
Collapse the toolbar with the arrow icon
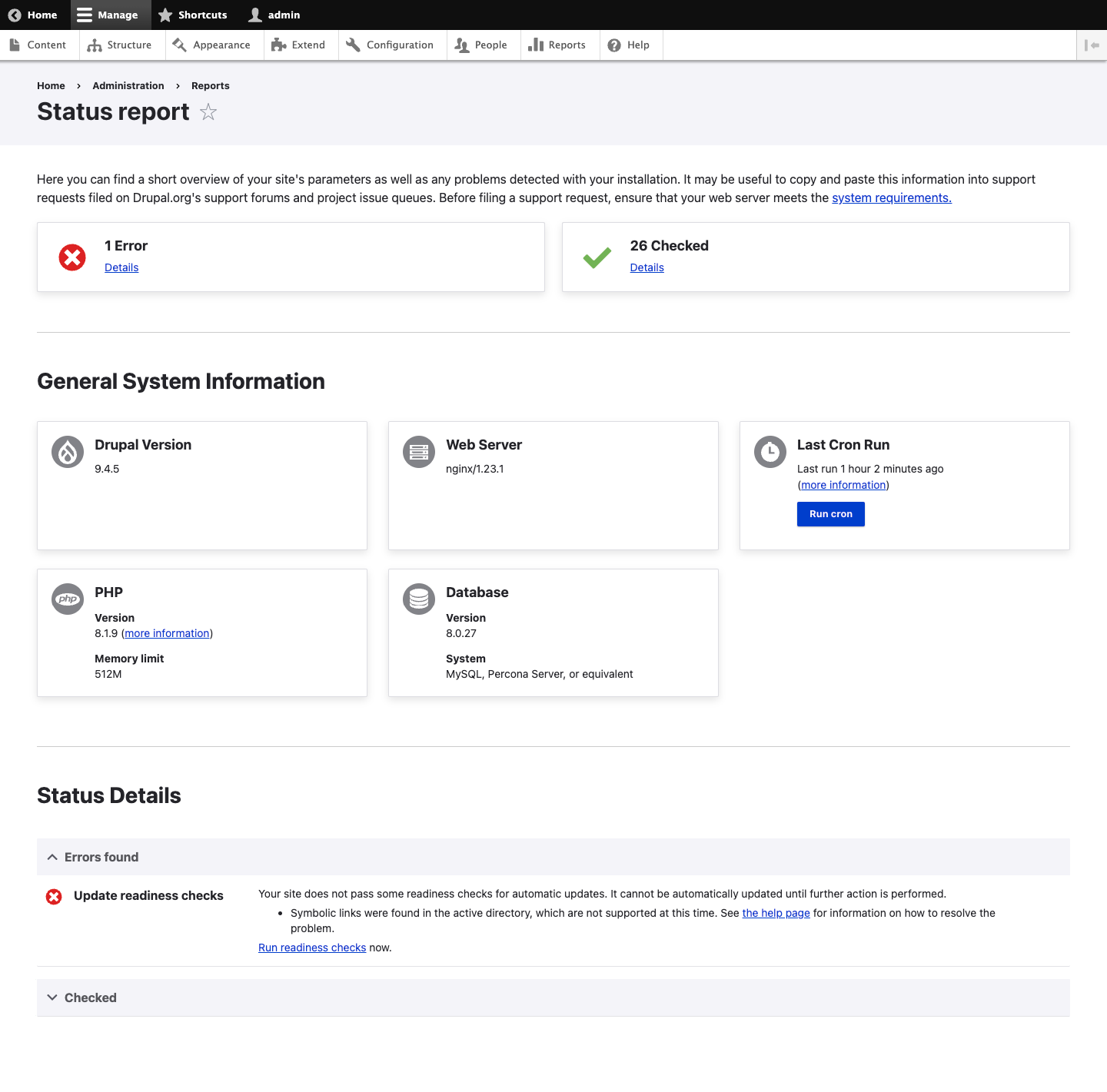tap(1092, 45)
